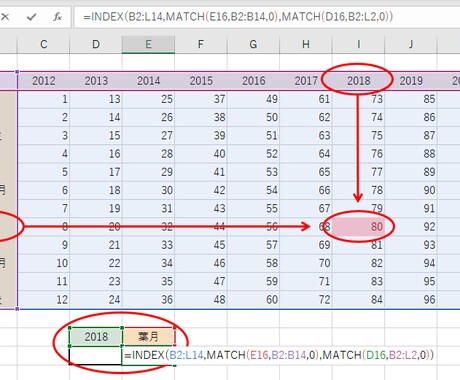Select the cell containing 13
The image size is (460, 380).
click(x=96, y=99)
